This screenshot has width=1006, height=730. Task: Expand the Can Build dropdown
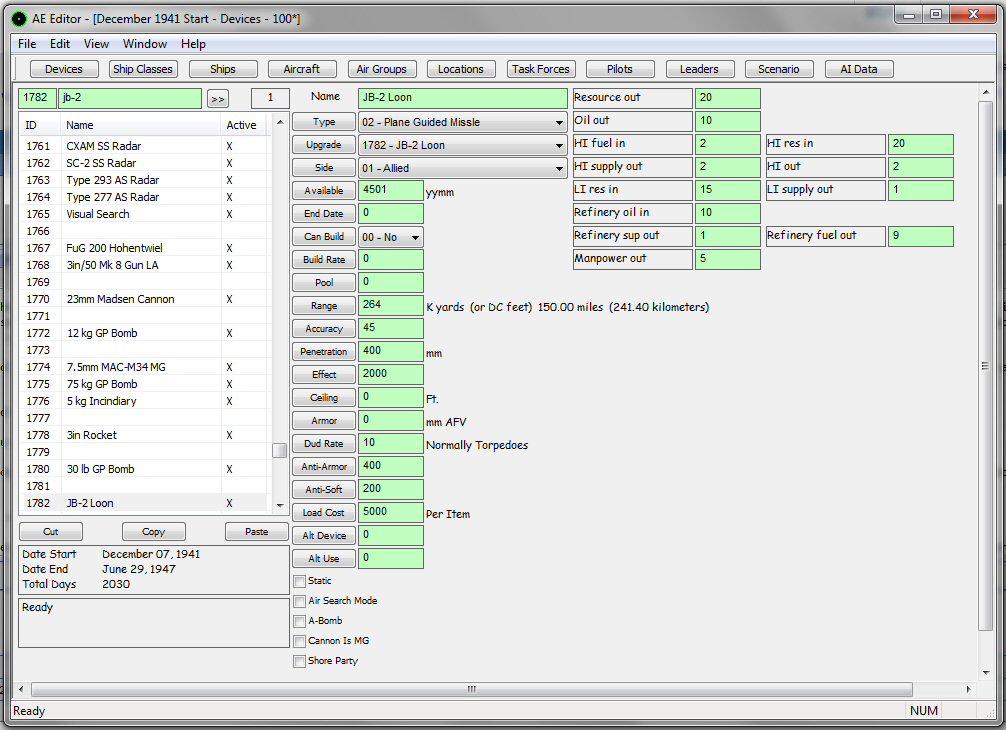point(390,237)
